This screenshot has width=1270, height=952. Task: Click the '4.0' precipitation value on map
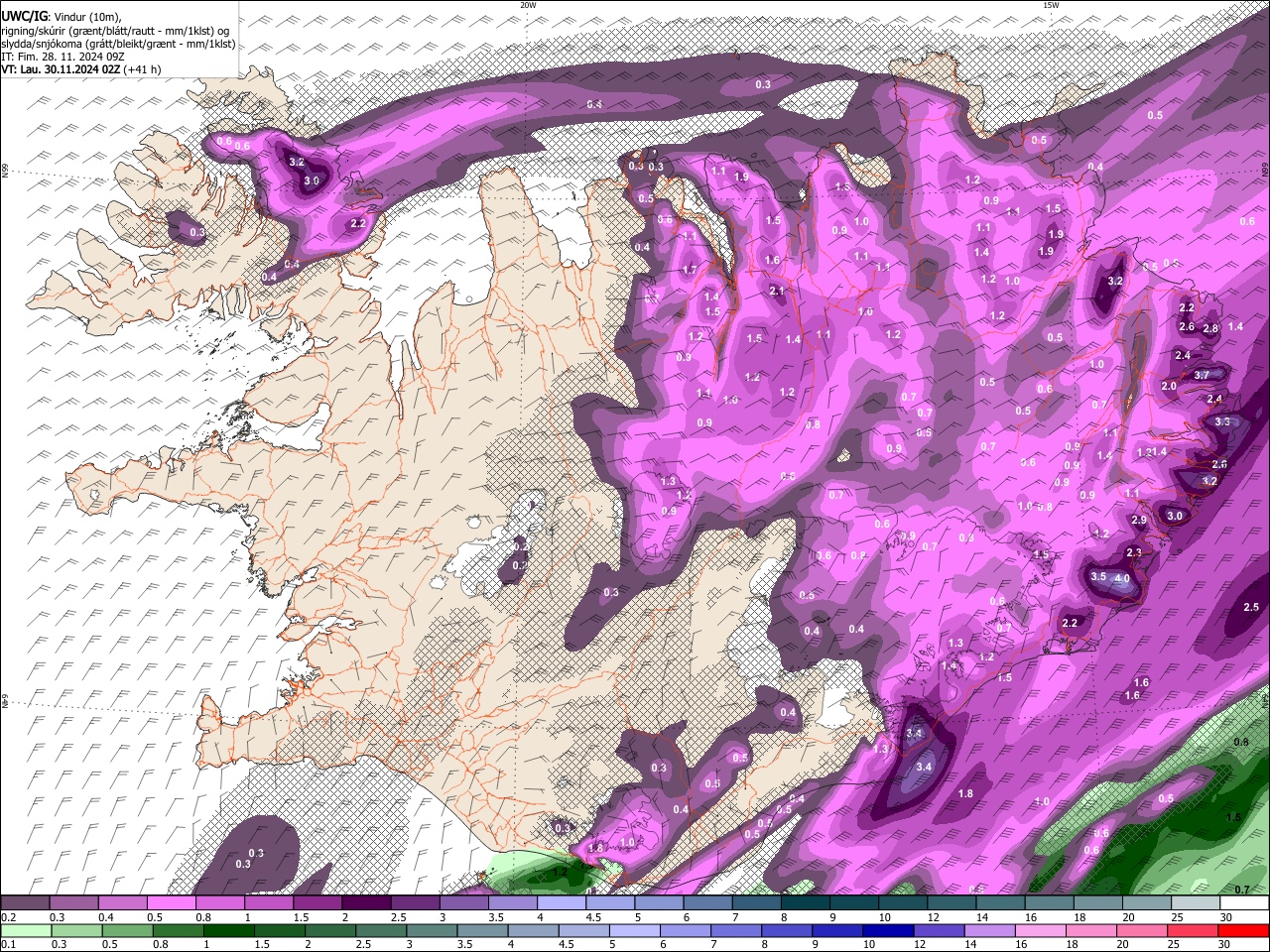click(1122, 578)
